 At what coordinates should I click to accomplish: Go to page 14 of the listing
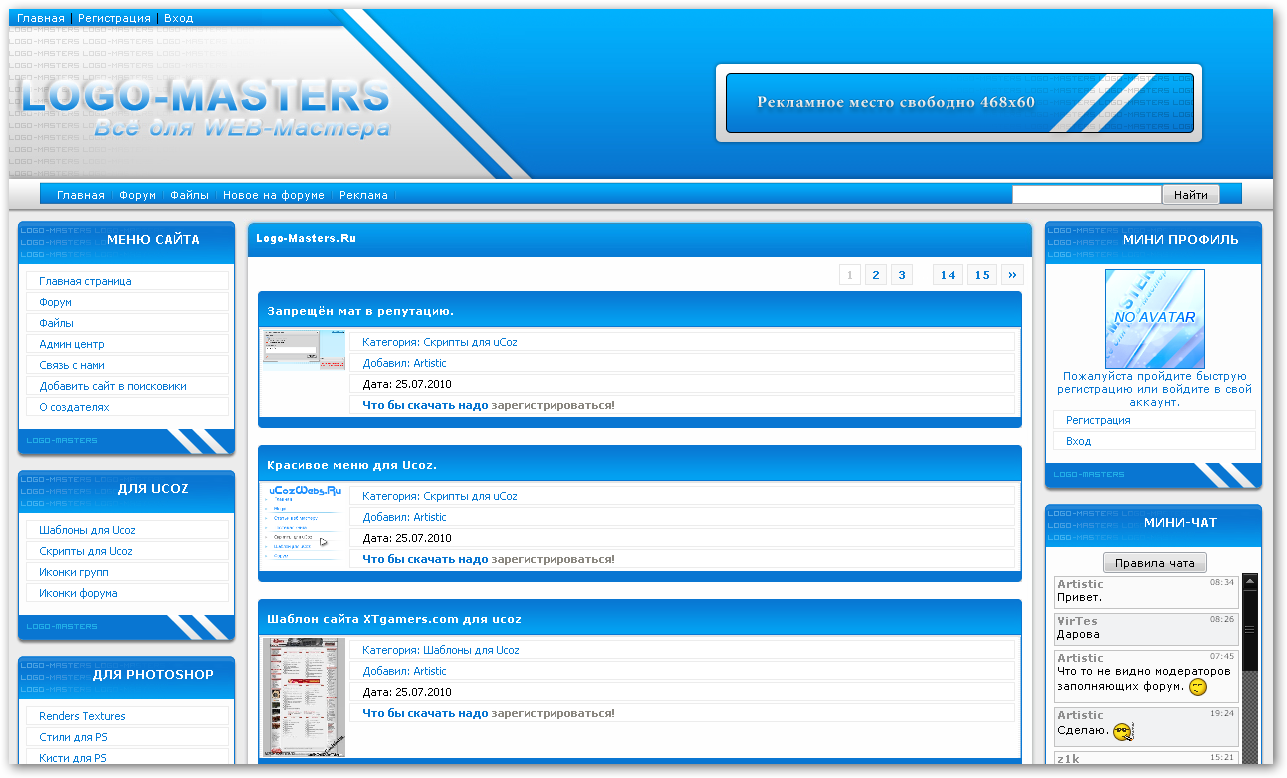click(x=948, y=275)
